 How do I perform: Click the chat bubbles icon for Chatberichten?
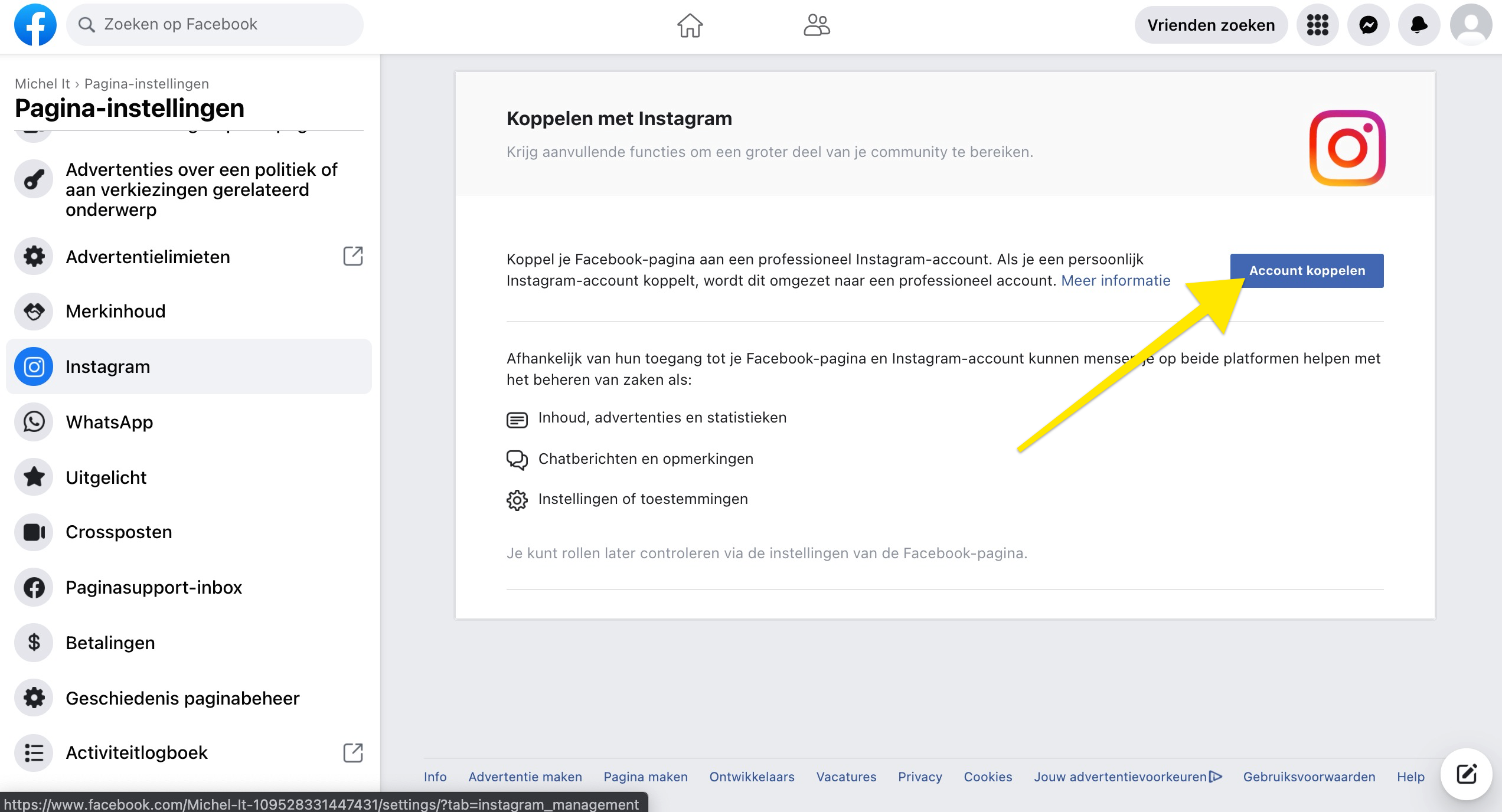click(x=517, y=460)
